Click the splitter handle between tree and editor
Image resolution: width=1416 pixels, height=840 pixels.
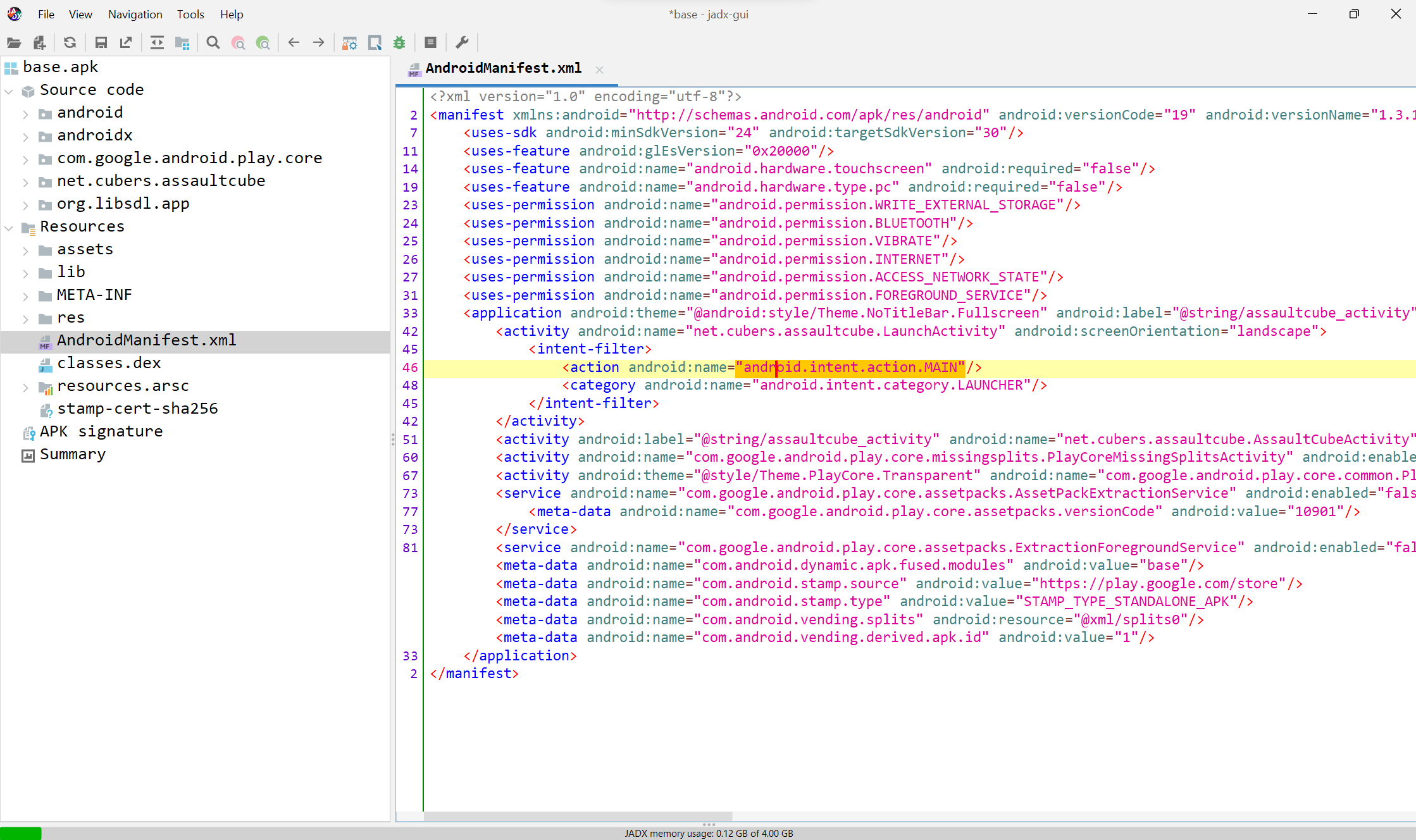pyautogui.click(x=393, y=440)
